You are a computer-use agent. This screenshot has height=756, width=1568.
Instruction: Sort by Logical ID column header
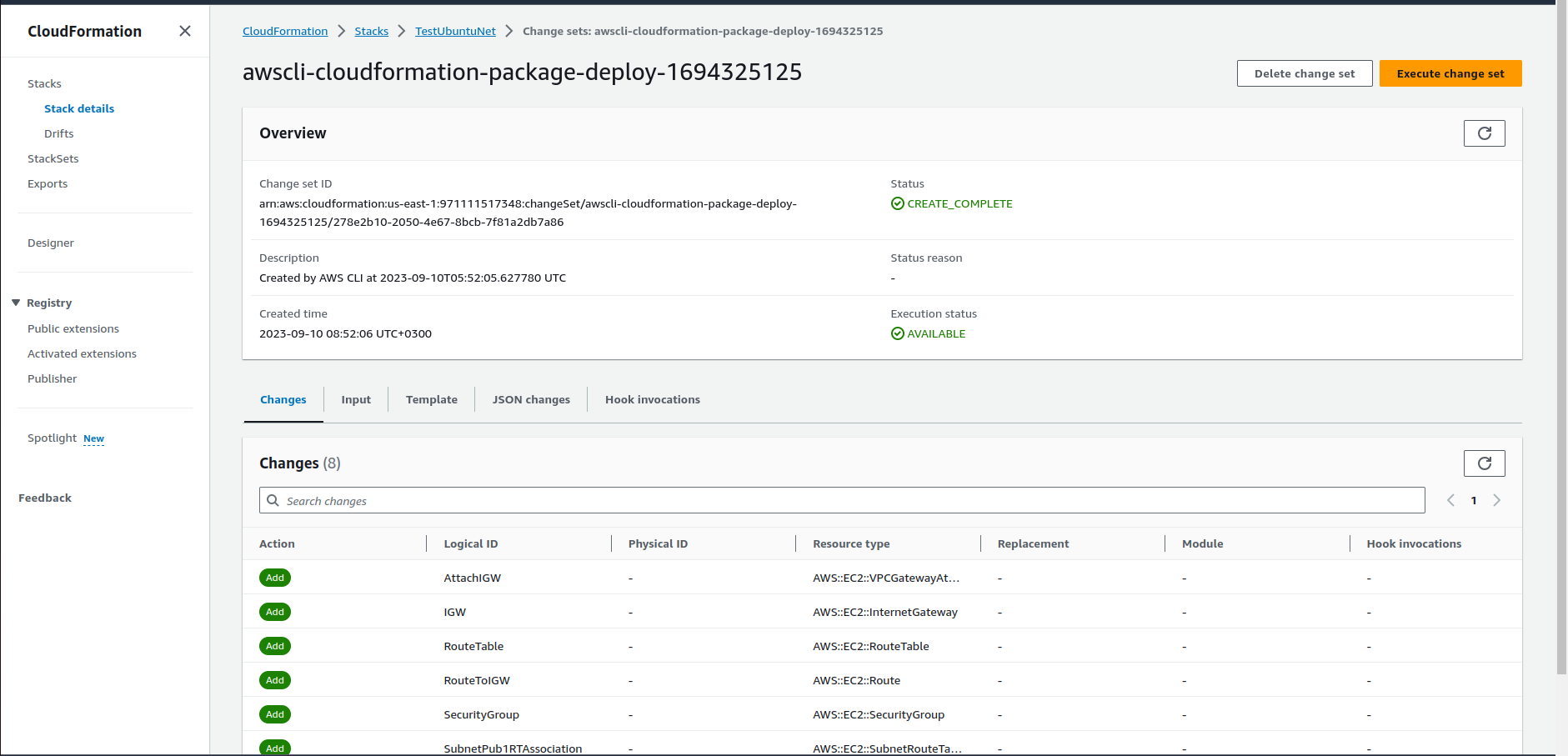point(470,543)
